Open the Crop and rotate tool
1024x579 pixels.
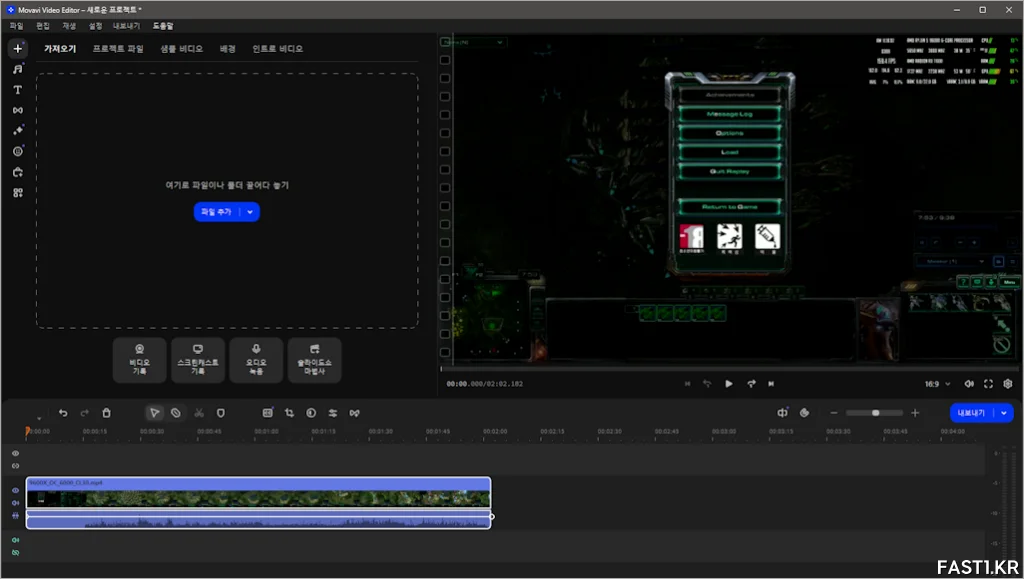coord(289,413)
